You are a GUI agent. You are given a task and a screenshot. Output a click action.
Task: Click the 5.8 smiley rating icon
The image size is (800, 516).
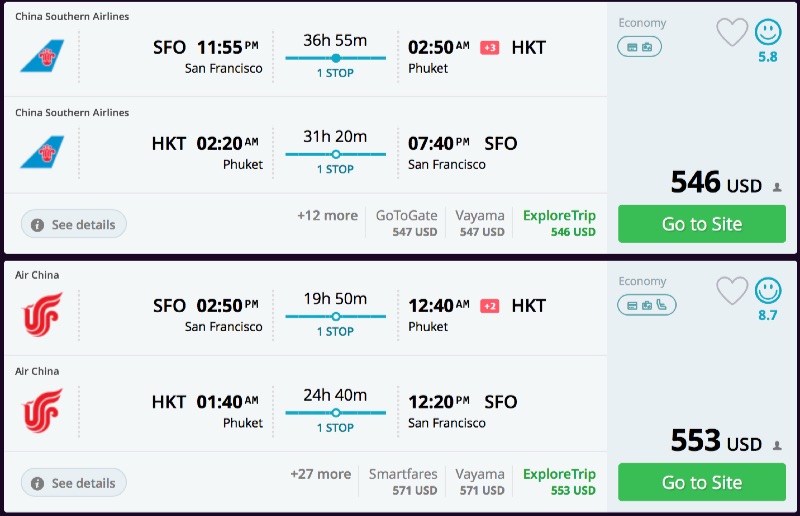768,33
